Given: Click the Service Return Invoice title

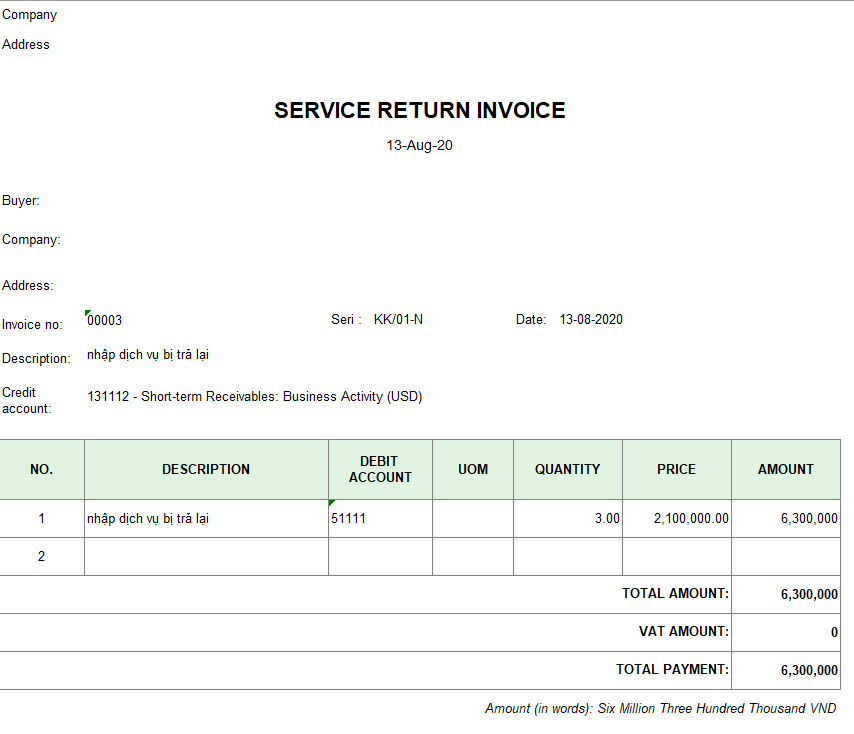Looking at the screenshot, I should (x=420, y=110).
